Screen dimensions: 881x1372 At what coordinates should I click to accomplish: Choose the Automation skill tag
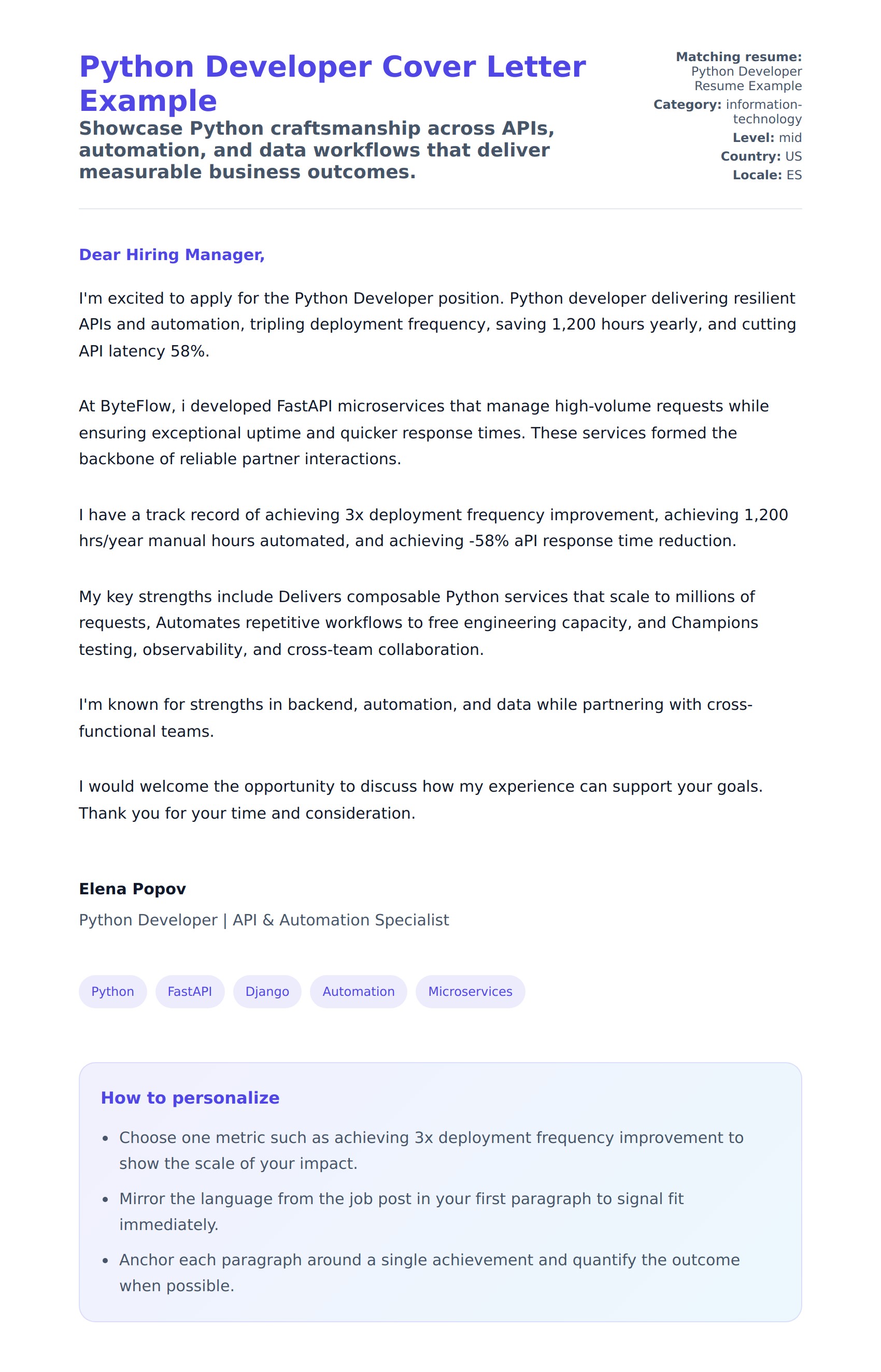[x=358, y=991]
